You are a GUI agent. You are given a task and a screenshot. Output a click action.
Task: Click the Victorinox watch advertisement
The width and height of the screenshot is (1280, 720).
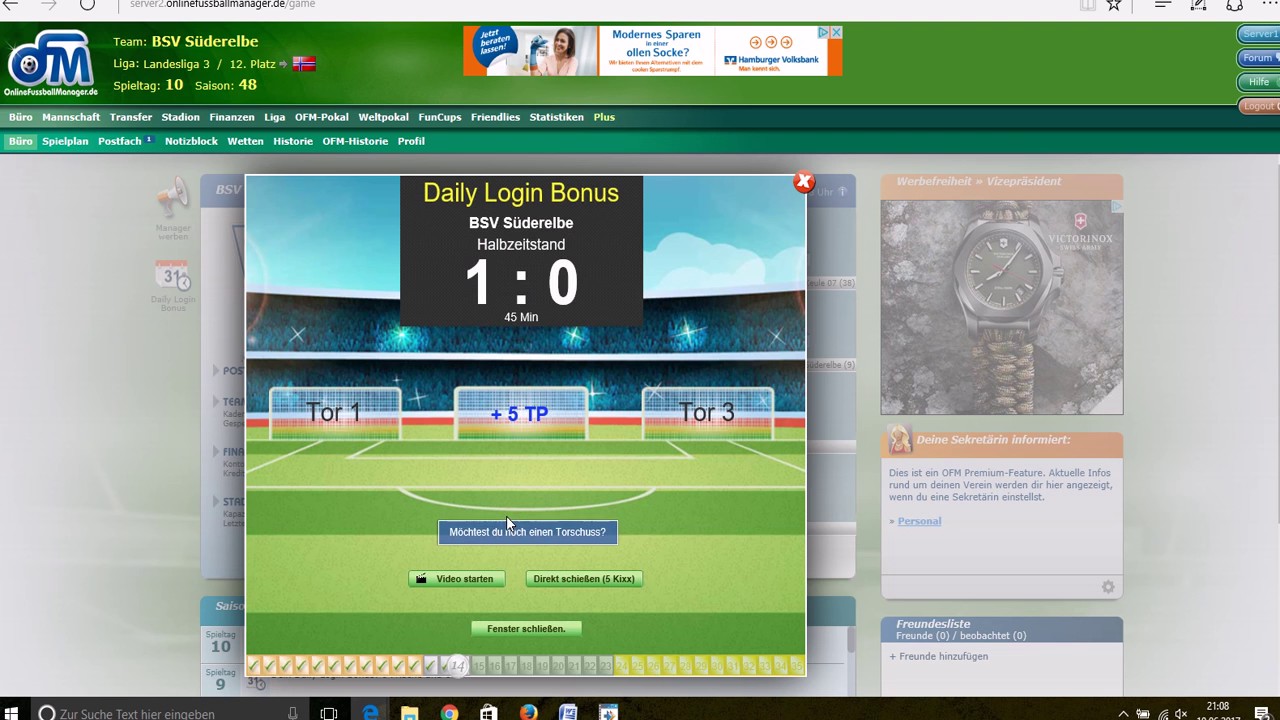coord(1002,307)
